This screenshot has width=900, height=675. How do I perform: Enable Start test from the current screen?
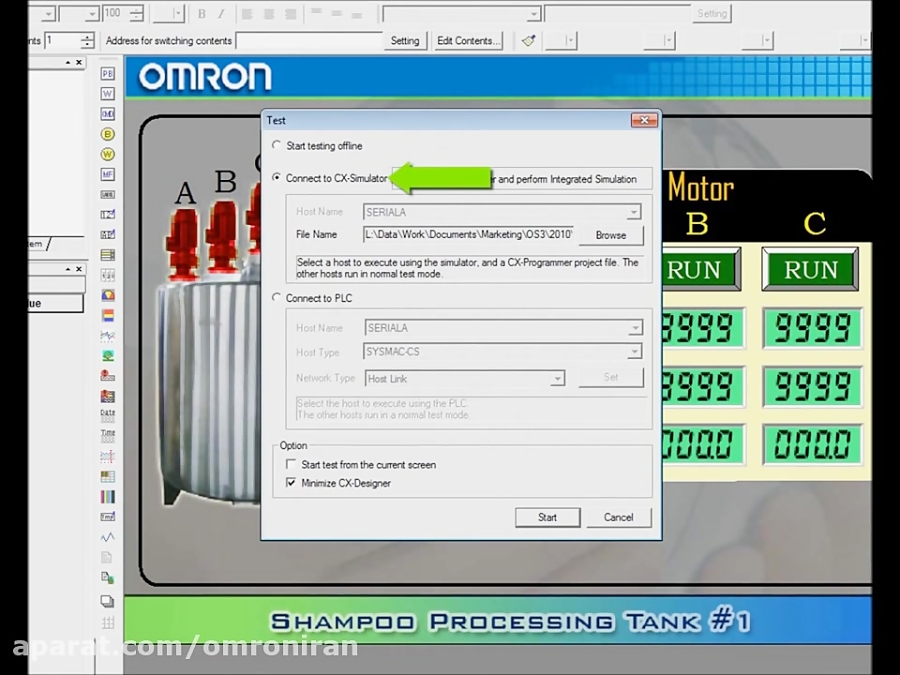[291, 464]
